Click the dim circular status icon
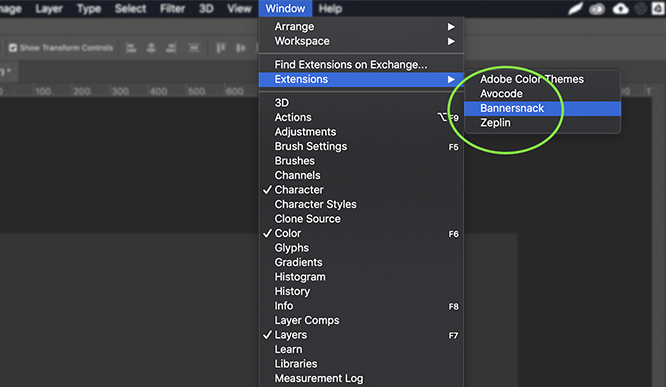This screenshot has height=387, width=666. pos(641,8)
